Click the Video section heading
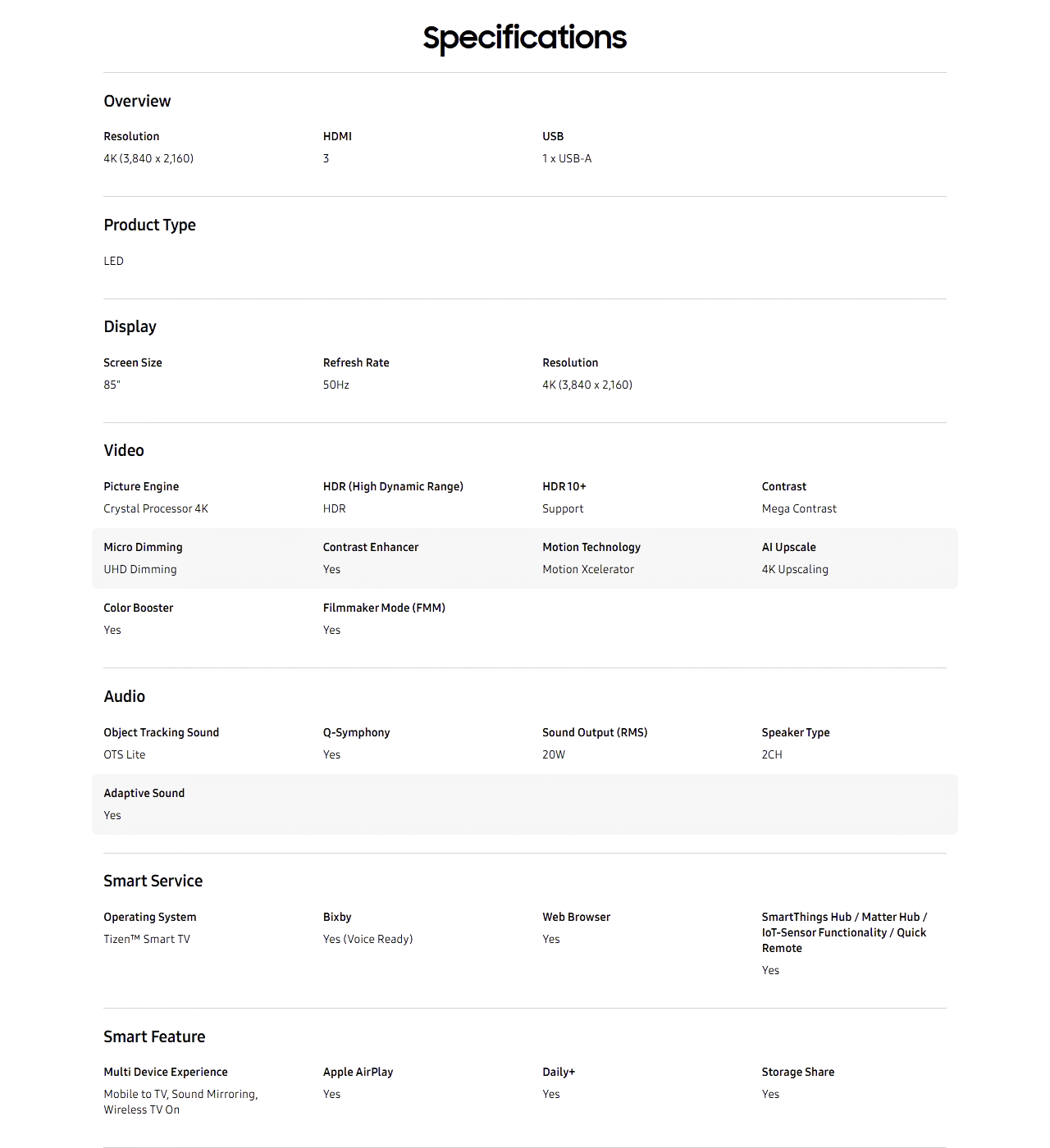The image size is (1050, 1148). [x=124, y=450]
